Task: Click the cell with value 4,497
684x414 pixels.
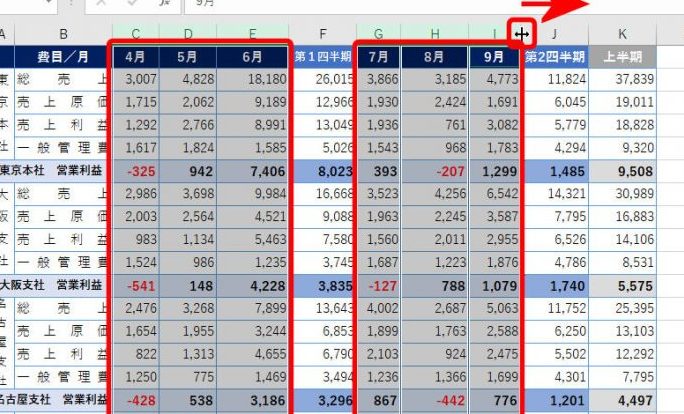Action: coord(622,400)
